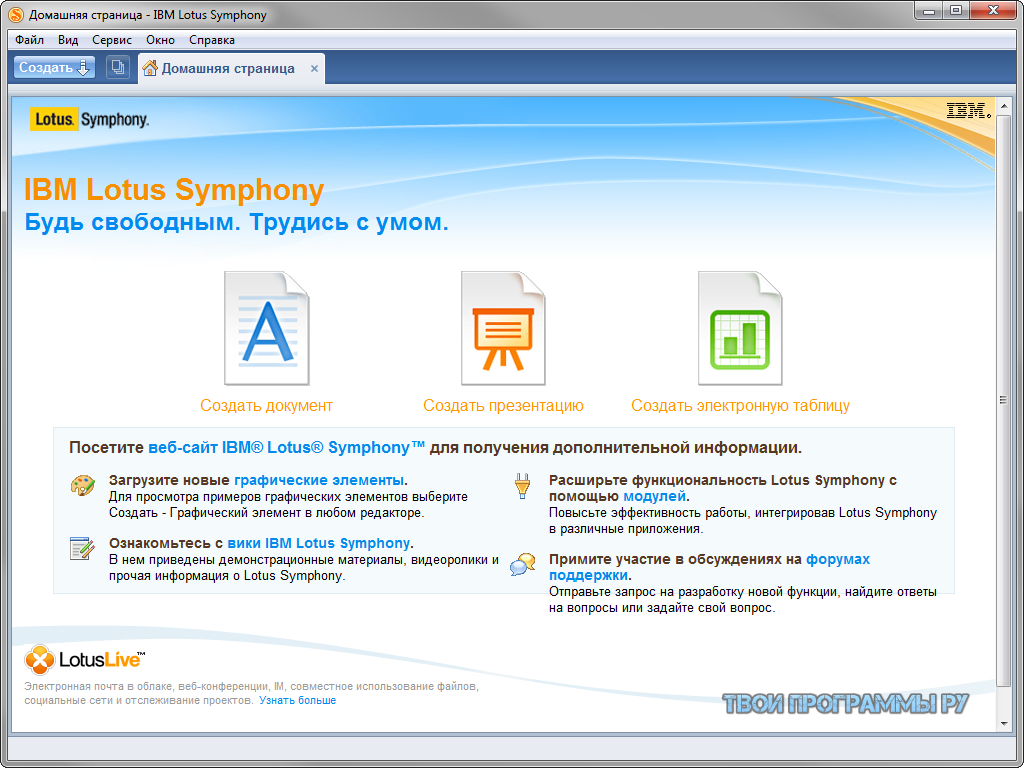Image resolution: width=1024 pixels, height=768 pixels.
Task: Select the Домашняя страница tab
Action: tap(231, 69)
